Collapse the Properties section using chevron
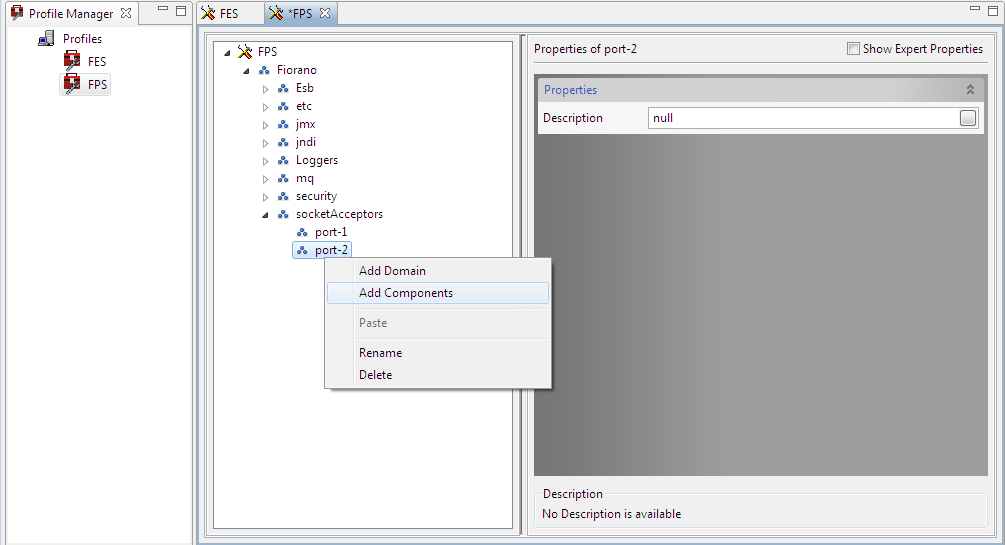Image resolution: width=1005 pixels, height=545 pixels. click(969, 90)
